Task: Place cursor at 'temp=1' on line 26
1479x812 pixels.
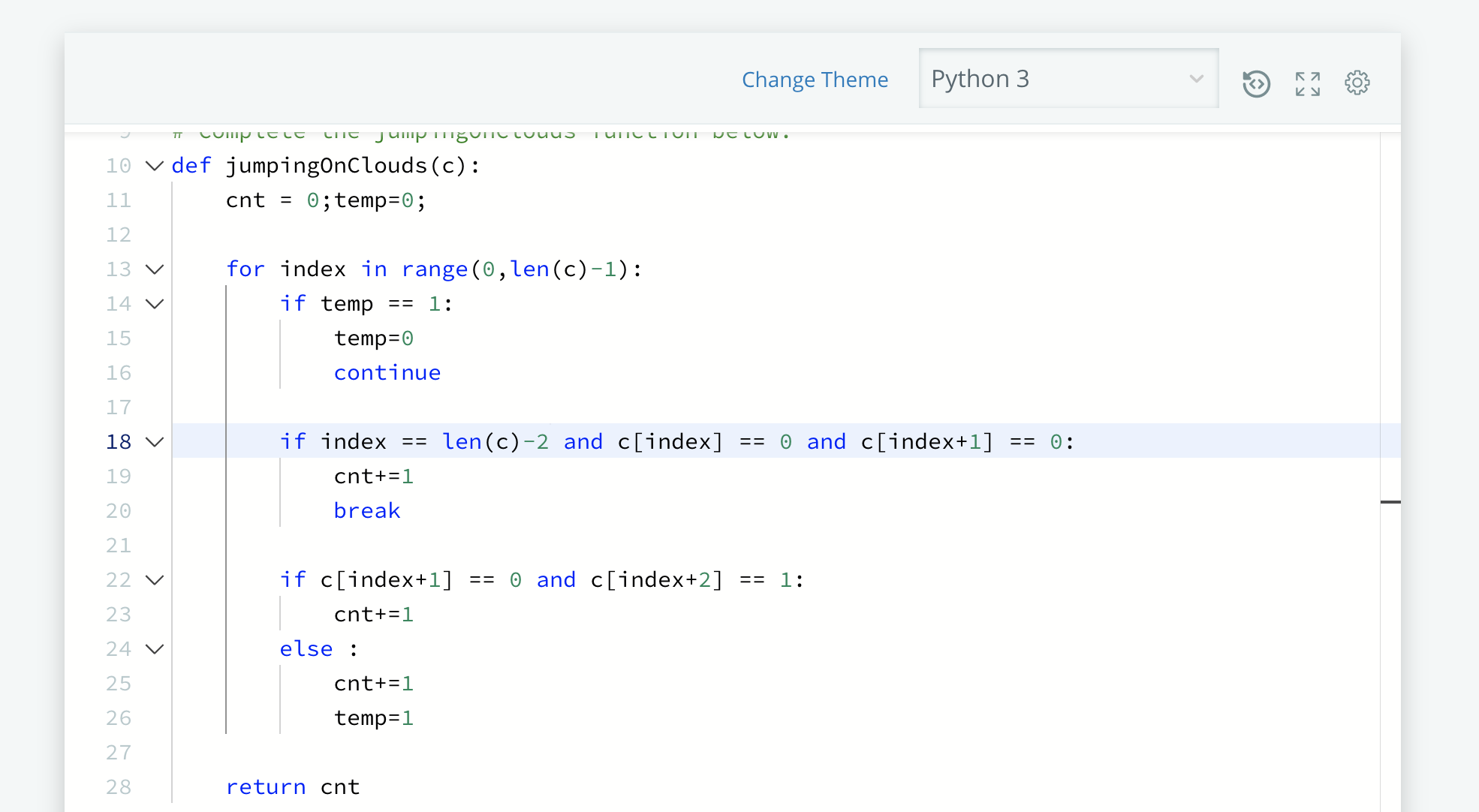Action: tap(373, 718)
